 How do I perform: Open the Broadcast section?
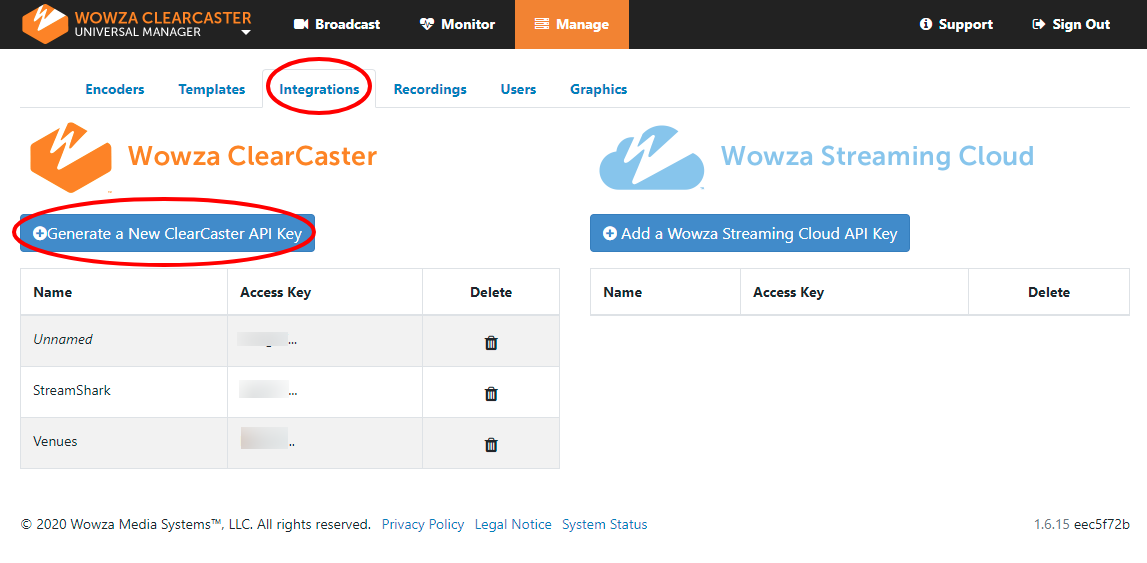(336, 24)
